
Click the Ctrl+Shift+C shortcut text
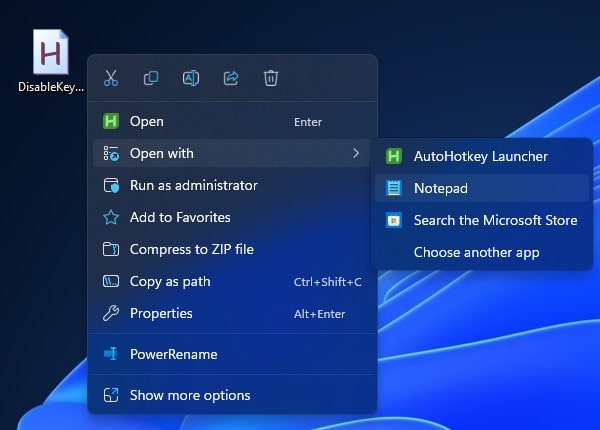328,282
